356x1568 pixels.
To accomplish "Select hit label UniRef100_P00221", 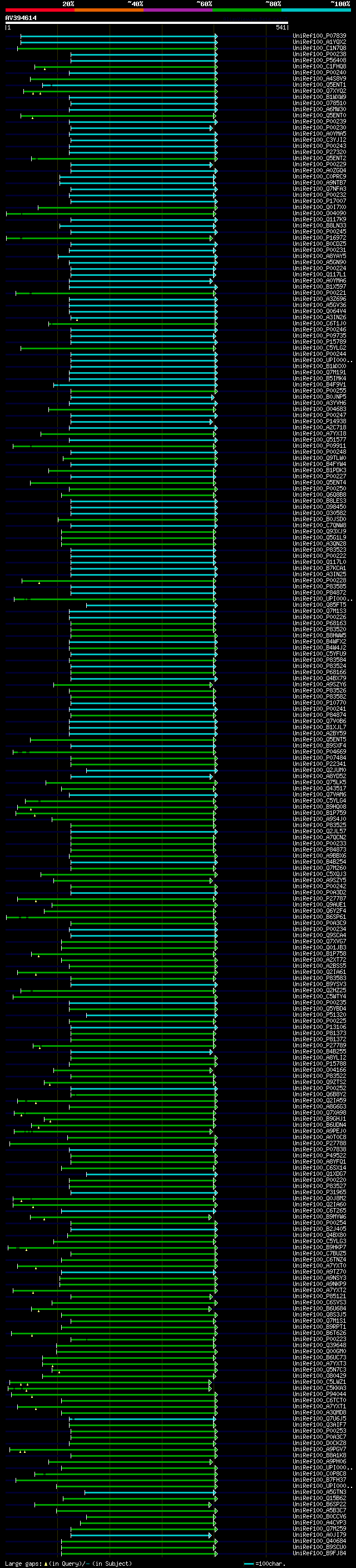I will pos(319,293).
